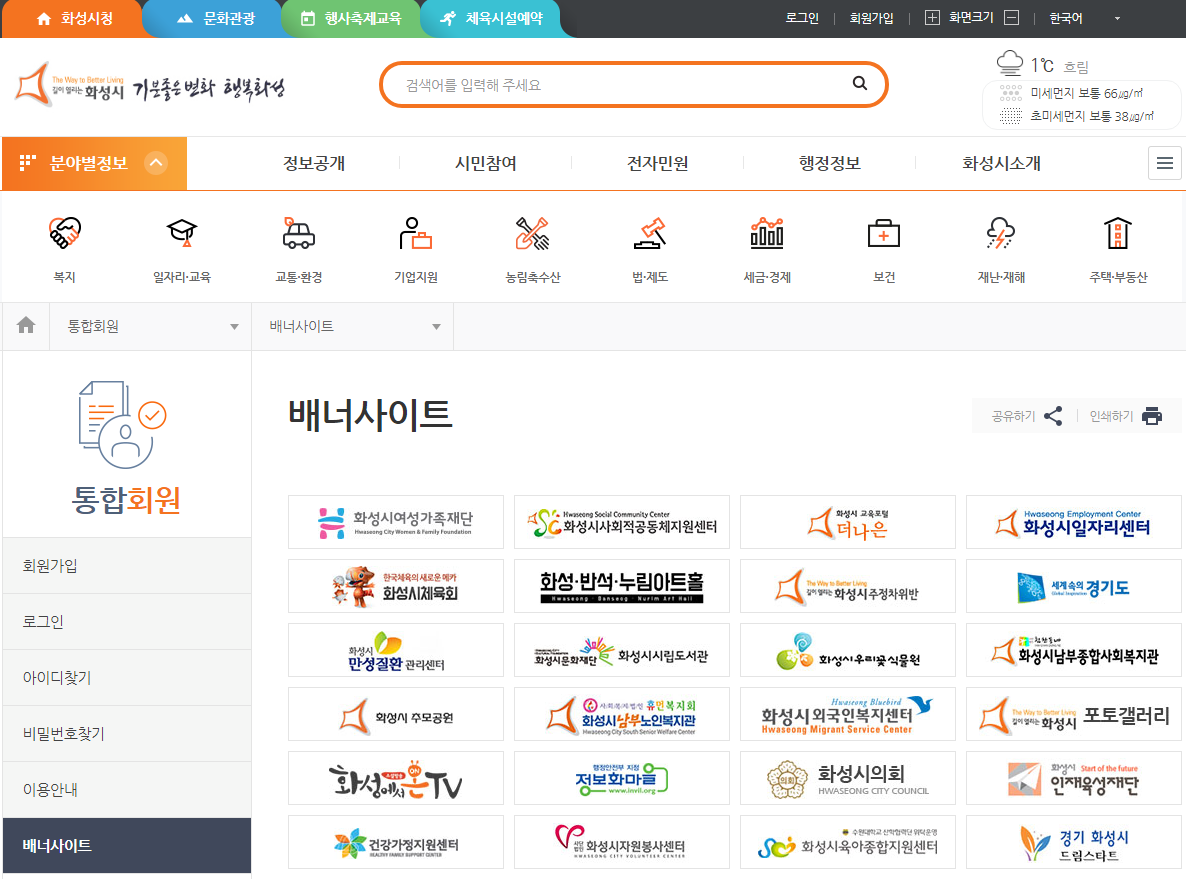The width and height of the screenshot is (1186, 879).
Task: Open the 기업지원 business support icon
Action: click(x=415, y=233)
